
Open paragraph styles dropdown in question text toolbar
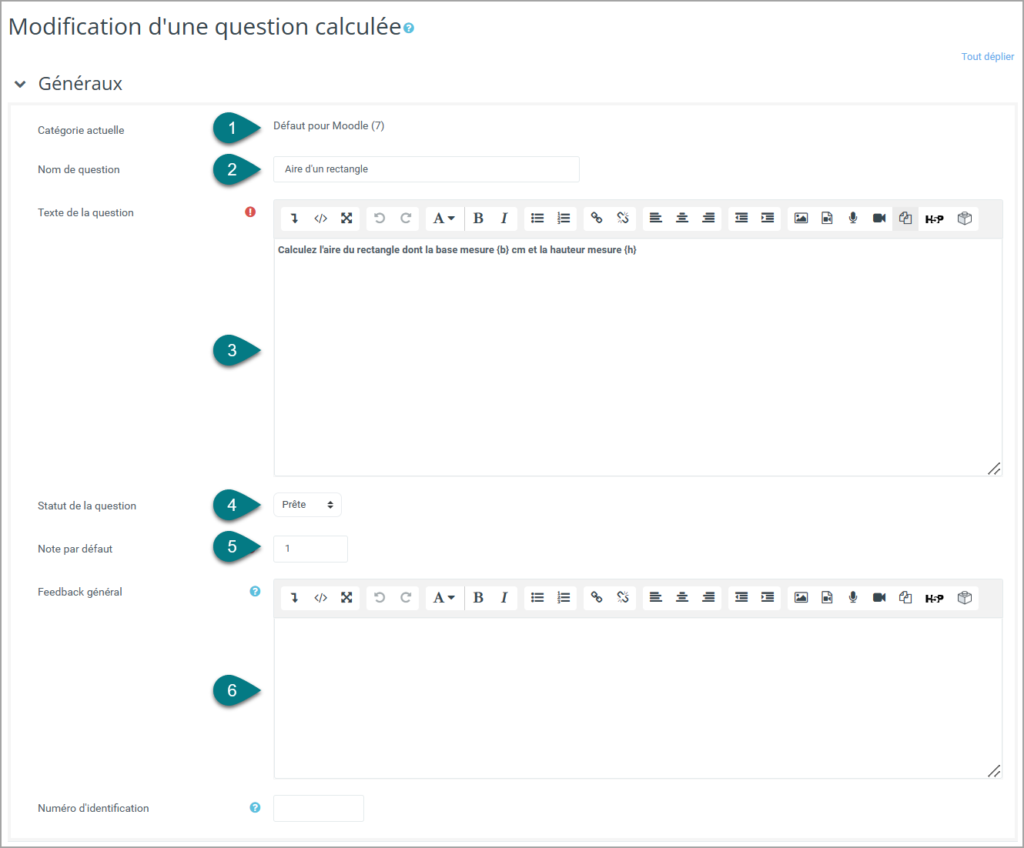(444, 218)
